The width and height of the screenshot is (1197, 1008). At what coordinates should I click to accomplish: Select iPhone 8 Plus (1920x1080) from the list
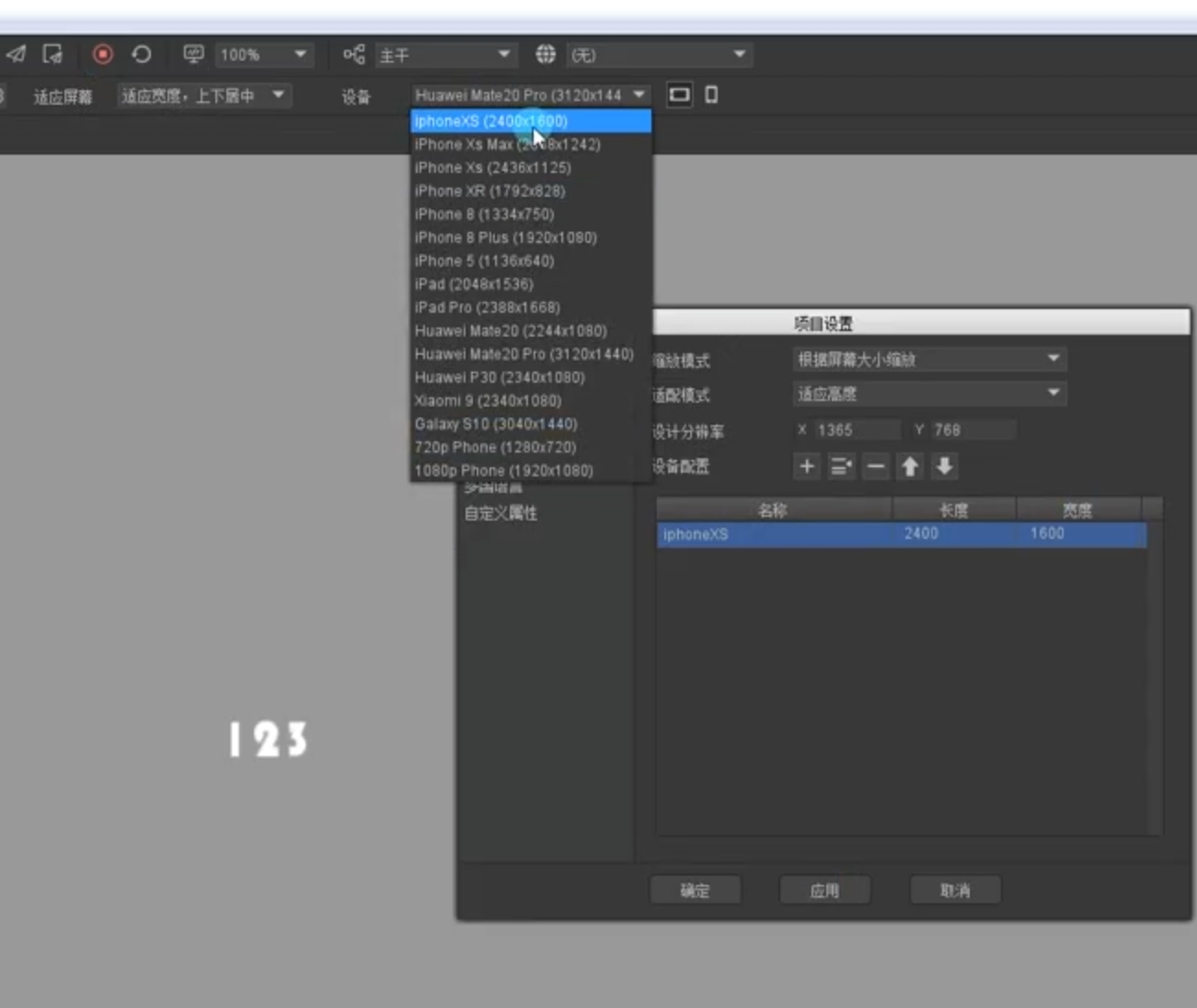(505, 237)
